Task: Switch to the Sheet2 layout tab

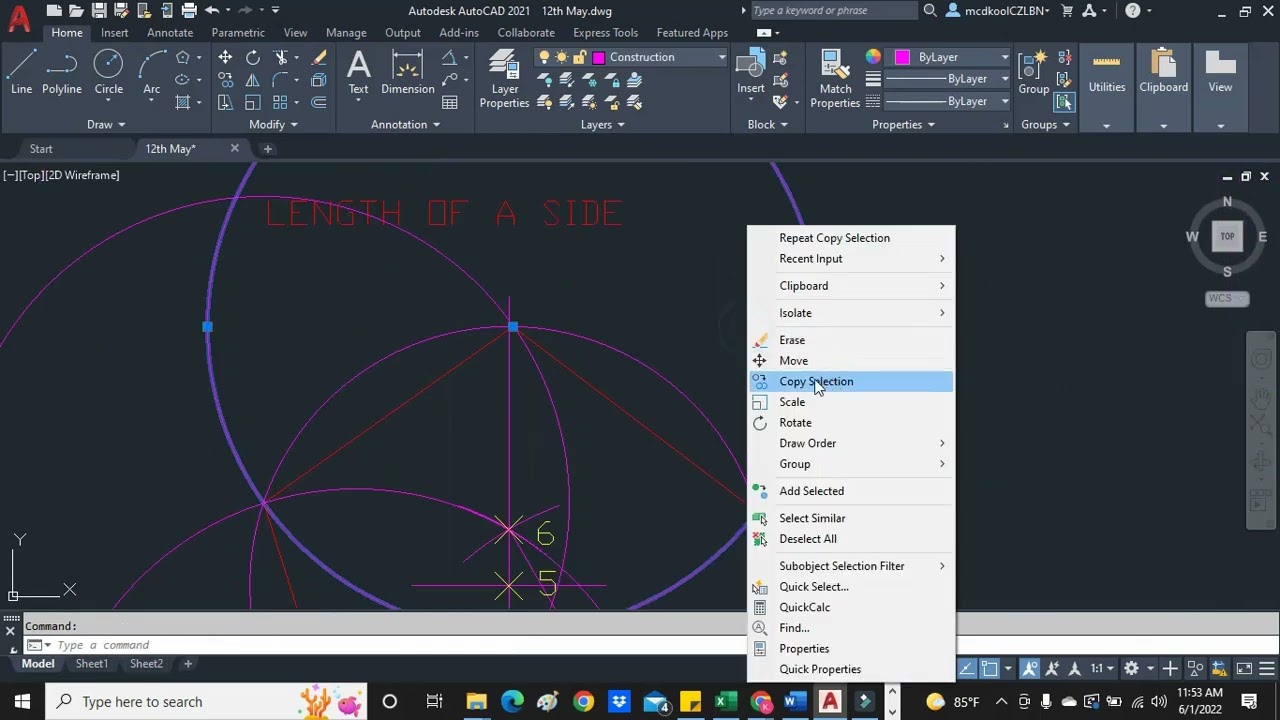Action: click(146, 664)
